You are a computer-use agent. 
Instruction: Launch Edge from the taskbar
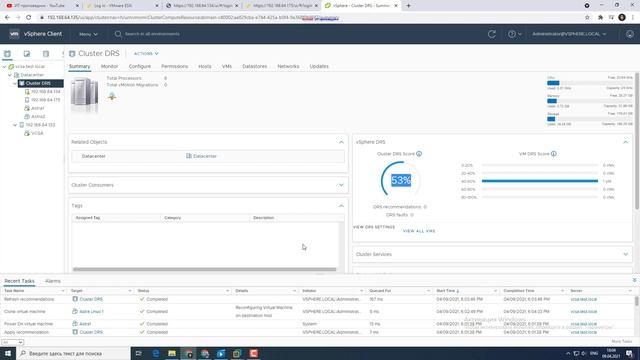click(x=156, y=353)
